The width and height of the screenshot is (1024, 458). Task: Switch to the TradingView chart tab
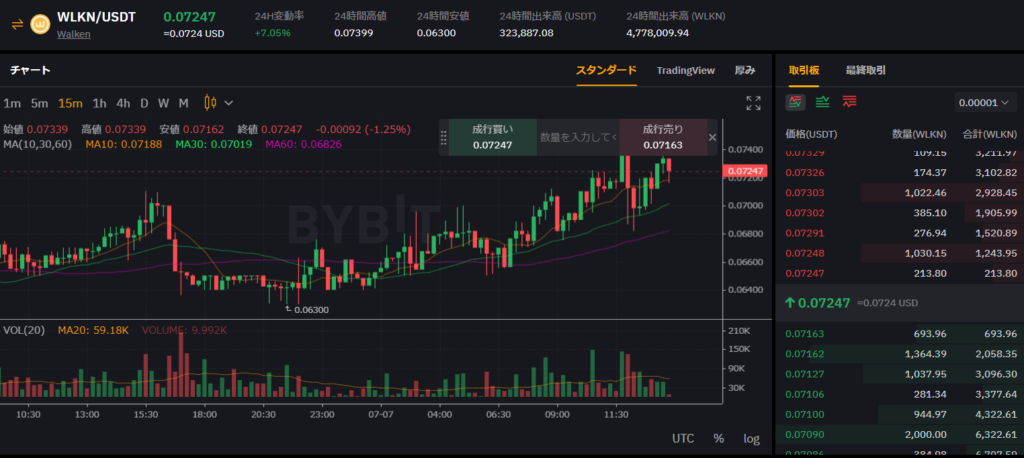(686, 70)
